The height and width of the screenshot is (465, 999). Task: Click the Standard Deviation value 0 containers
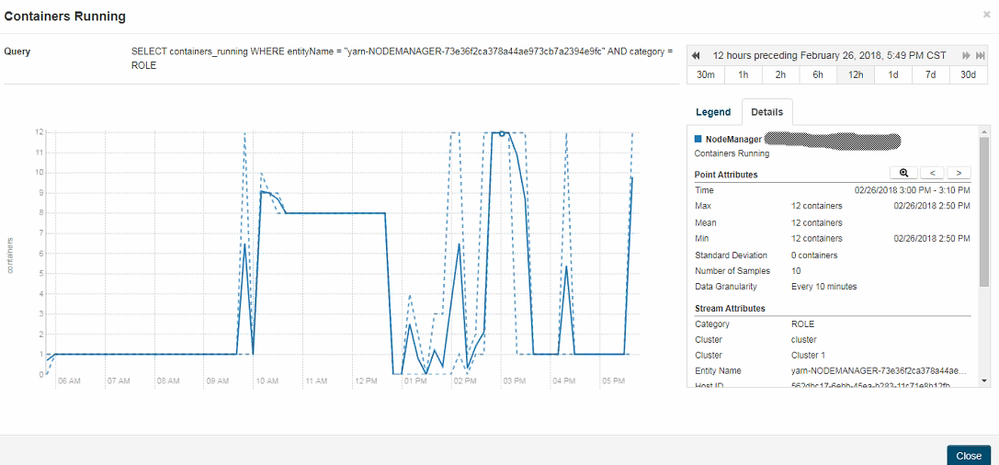click(x=814, y=255)
